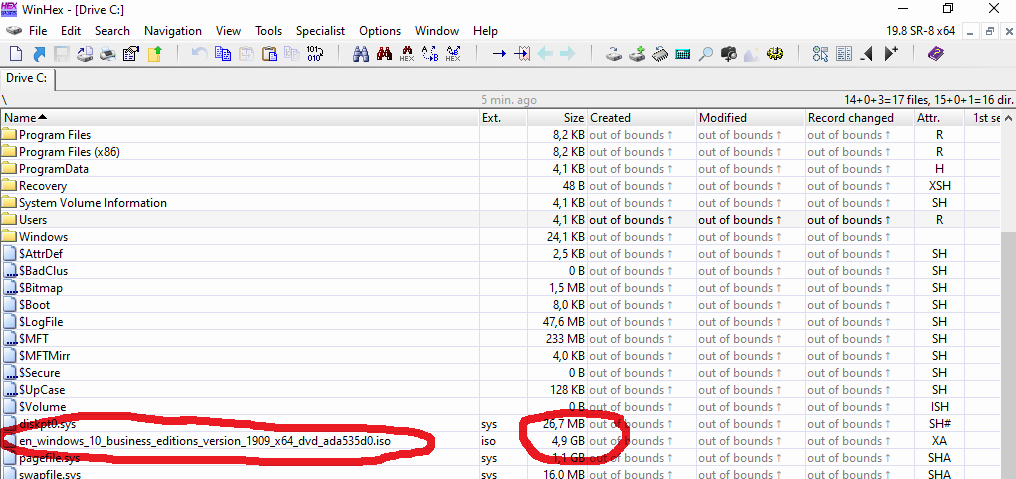1016x479 pixels.
Task: Click the scrollbar up arrow beside 1st sector column
Action: click(x=1008, y=117)
